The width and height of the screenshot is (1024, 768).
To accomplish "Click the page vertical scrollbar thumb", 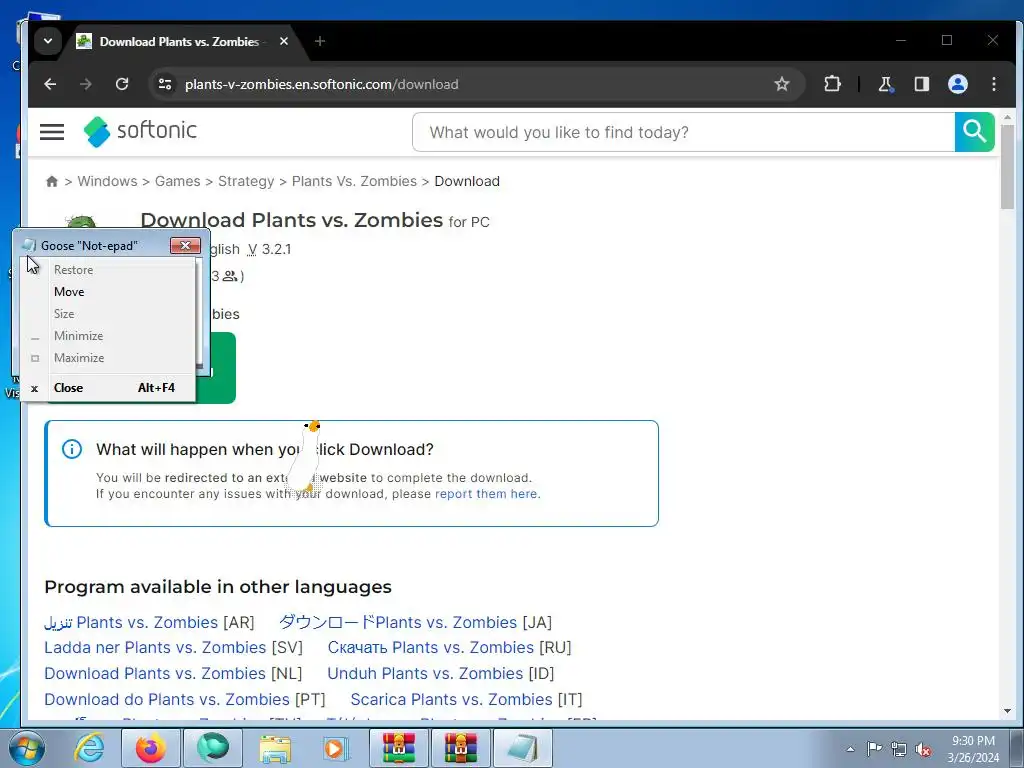I will pos(1007,167).
